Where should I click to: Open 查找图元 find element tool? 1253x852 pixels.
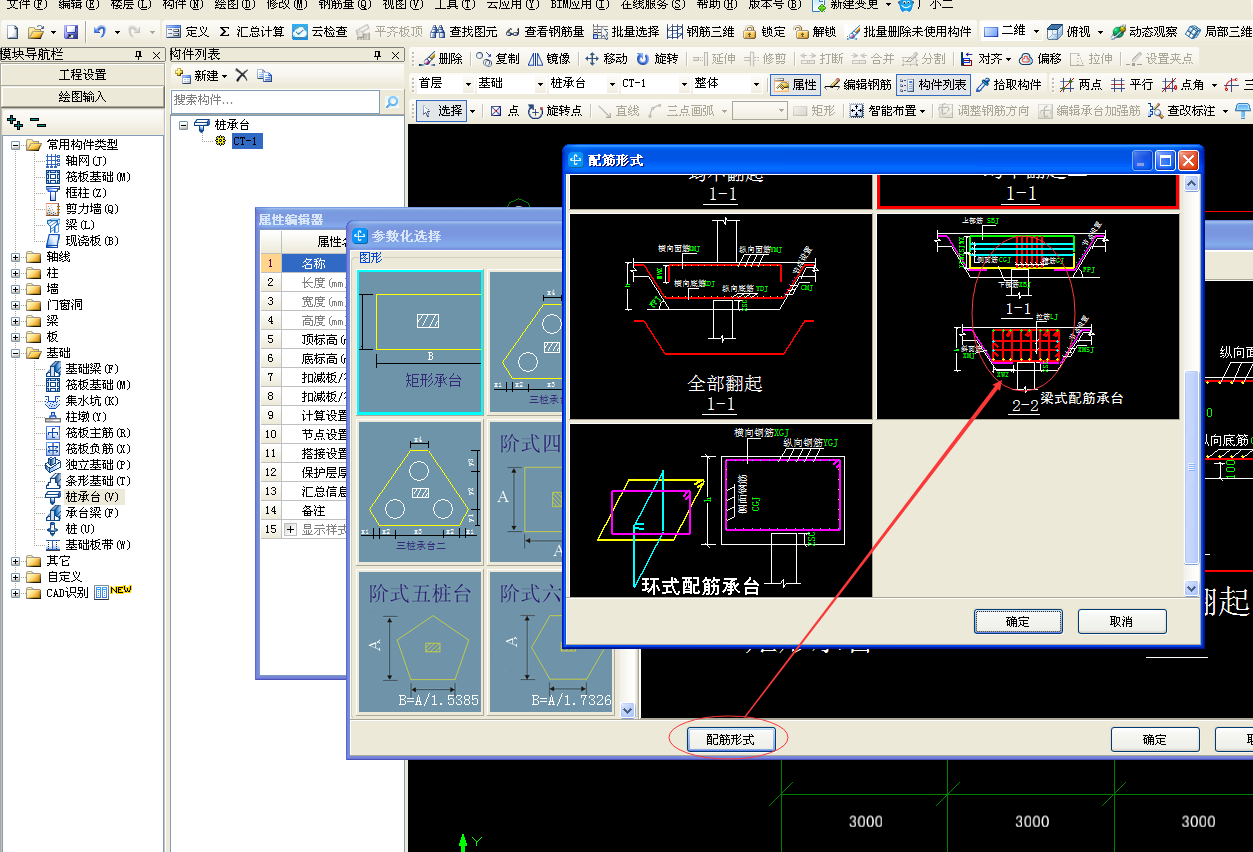click(x=463, y=32)
